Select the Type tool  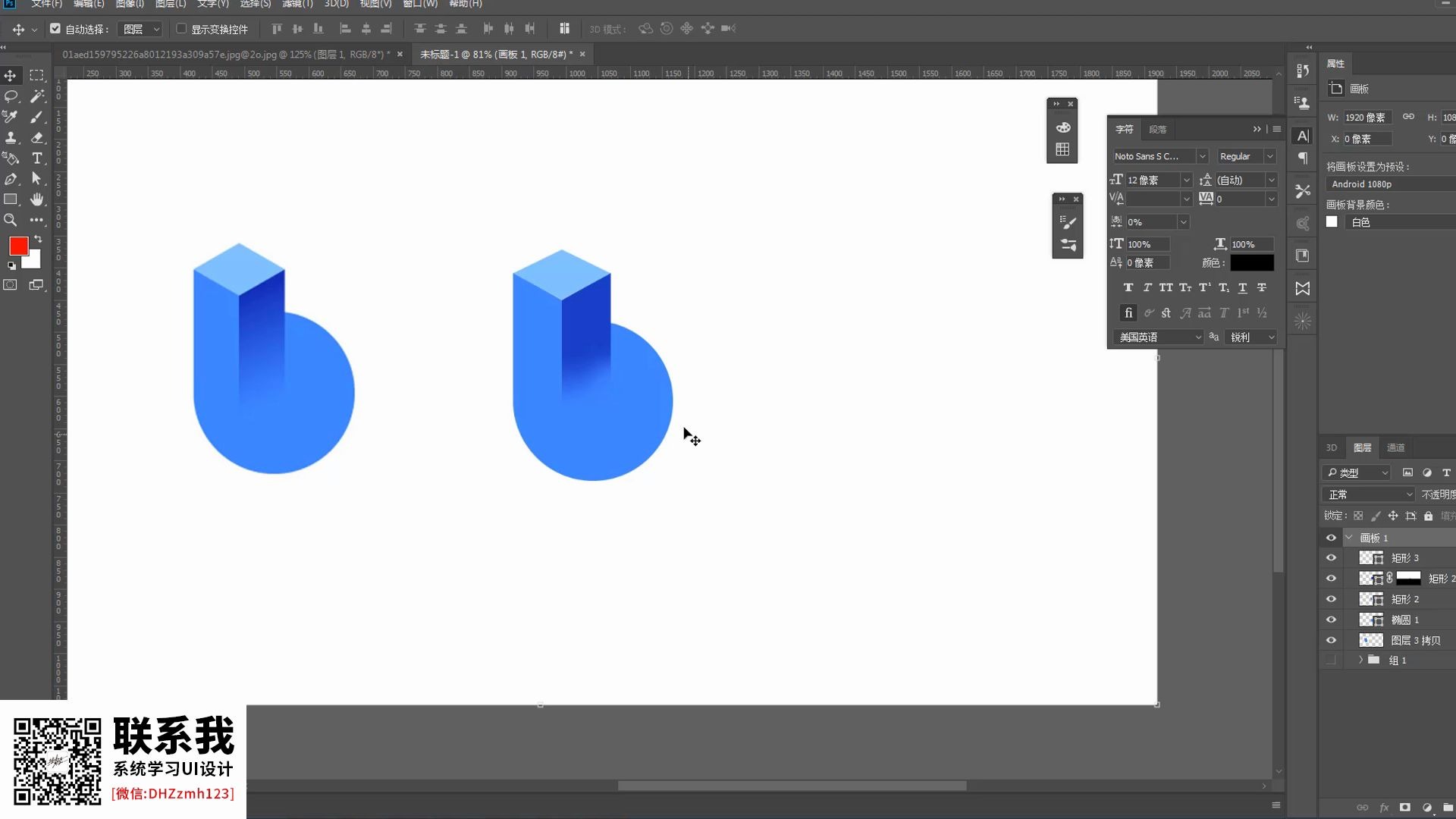coord(36,158)
